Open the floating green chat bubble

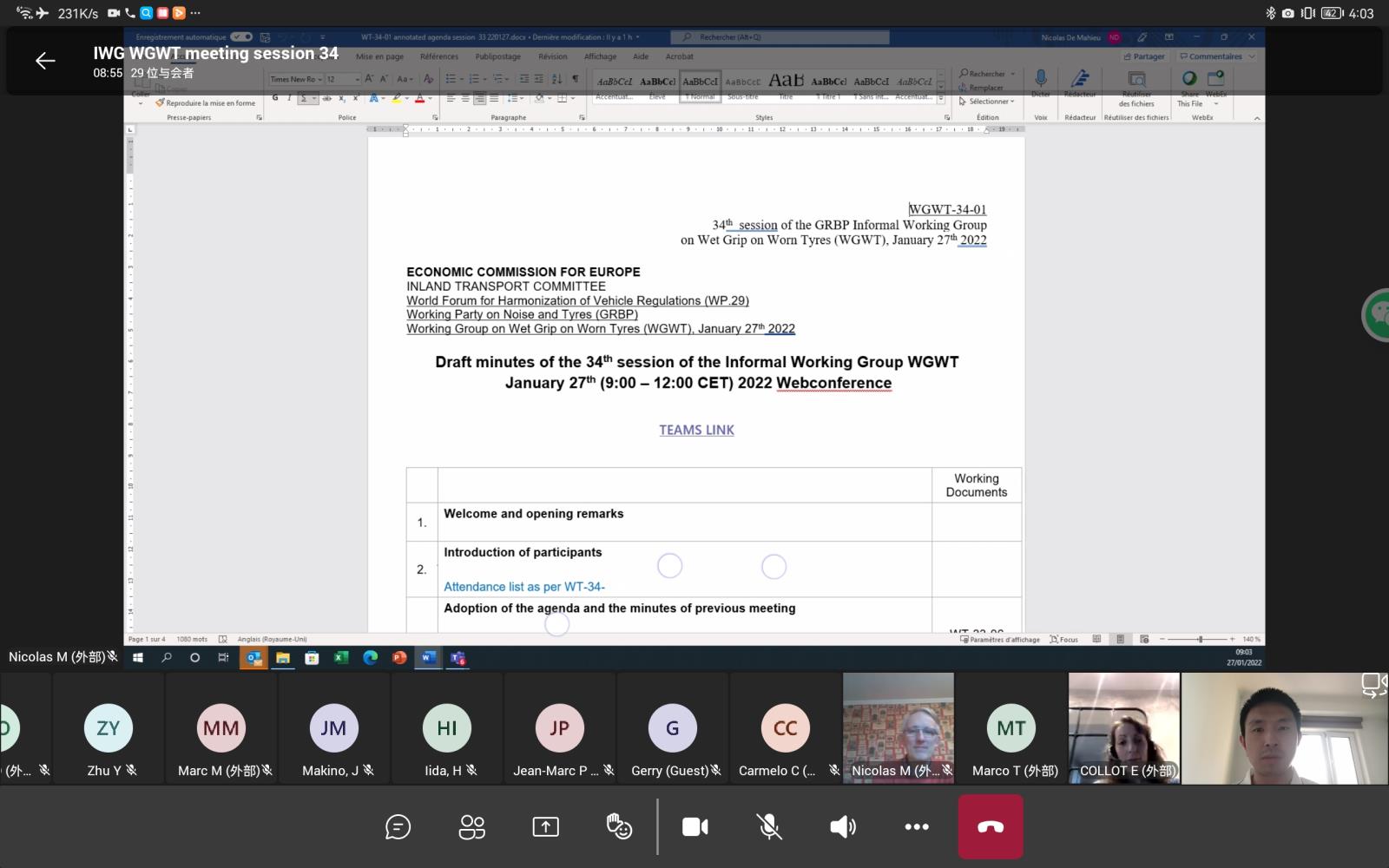1378,314
